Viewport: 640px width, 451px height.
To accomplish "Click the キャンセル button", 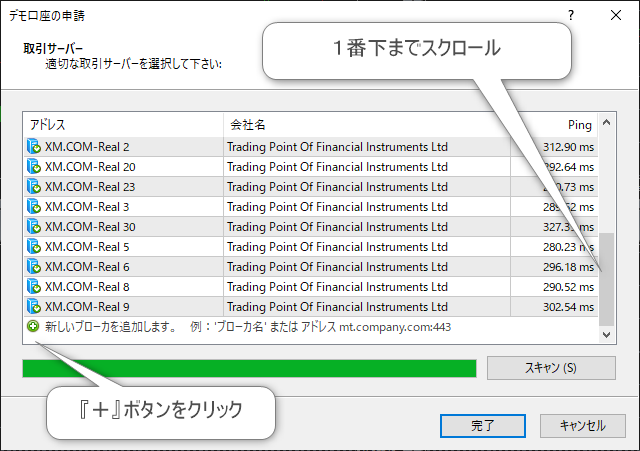I will click(582, 426).
